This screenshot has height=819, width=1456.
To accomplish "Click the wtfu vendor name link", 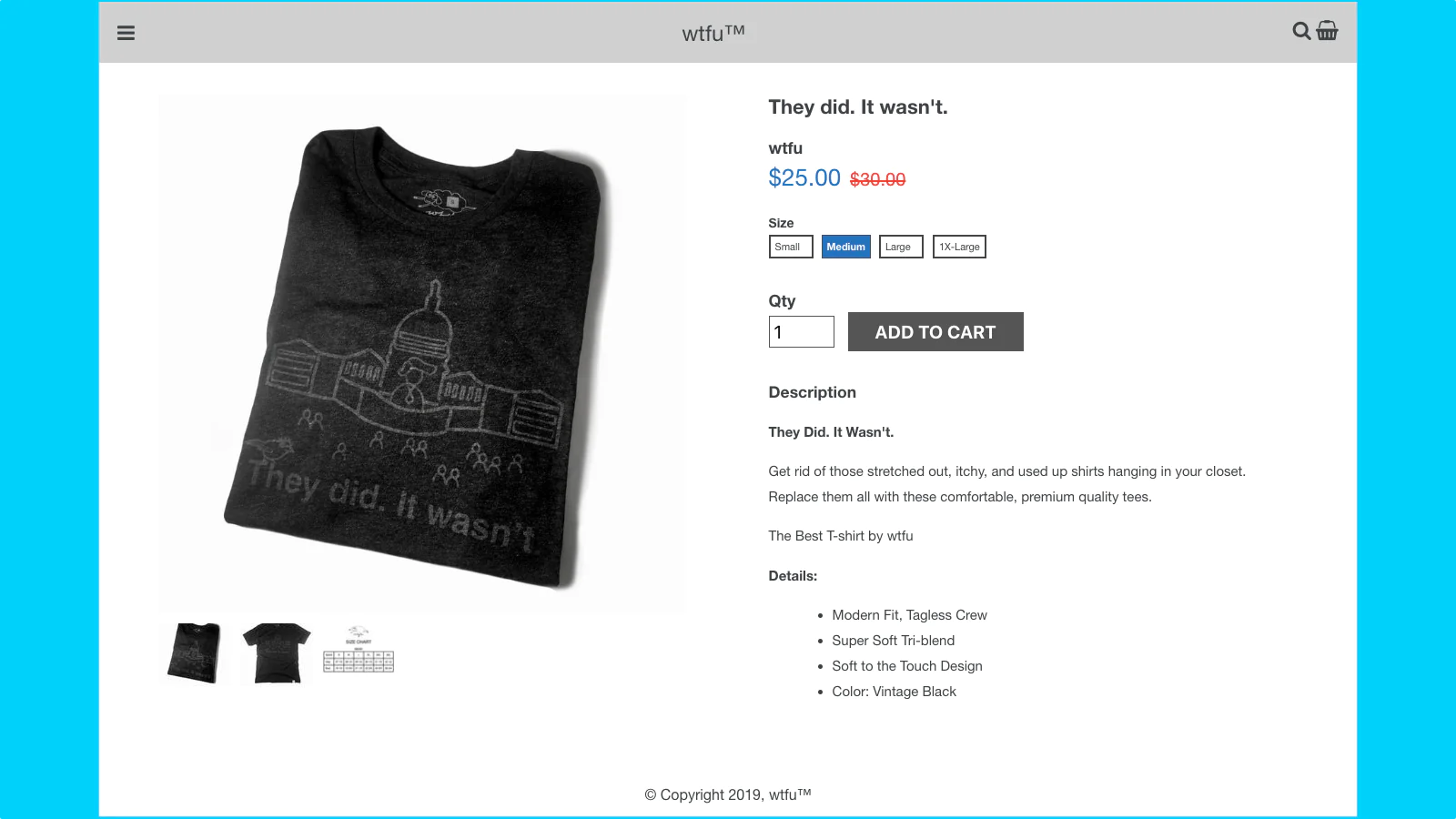I will pyautogui.click(x=785, y=148).
